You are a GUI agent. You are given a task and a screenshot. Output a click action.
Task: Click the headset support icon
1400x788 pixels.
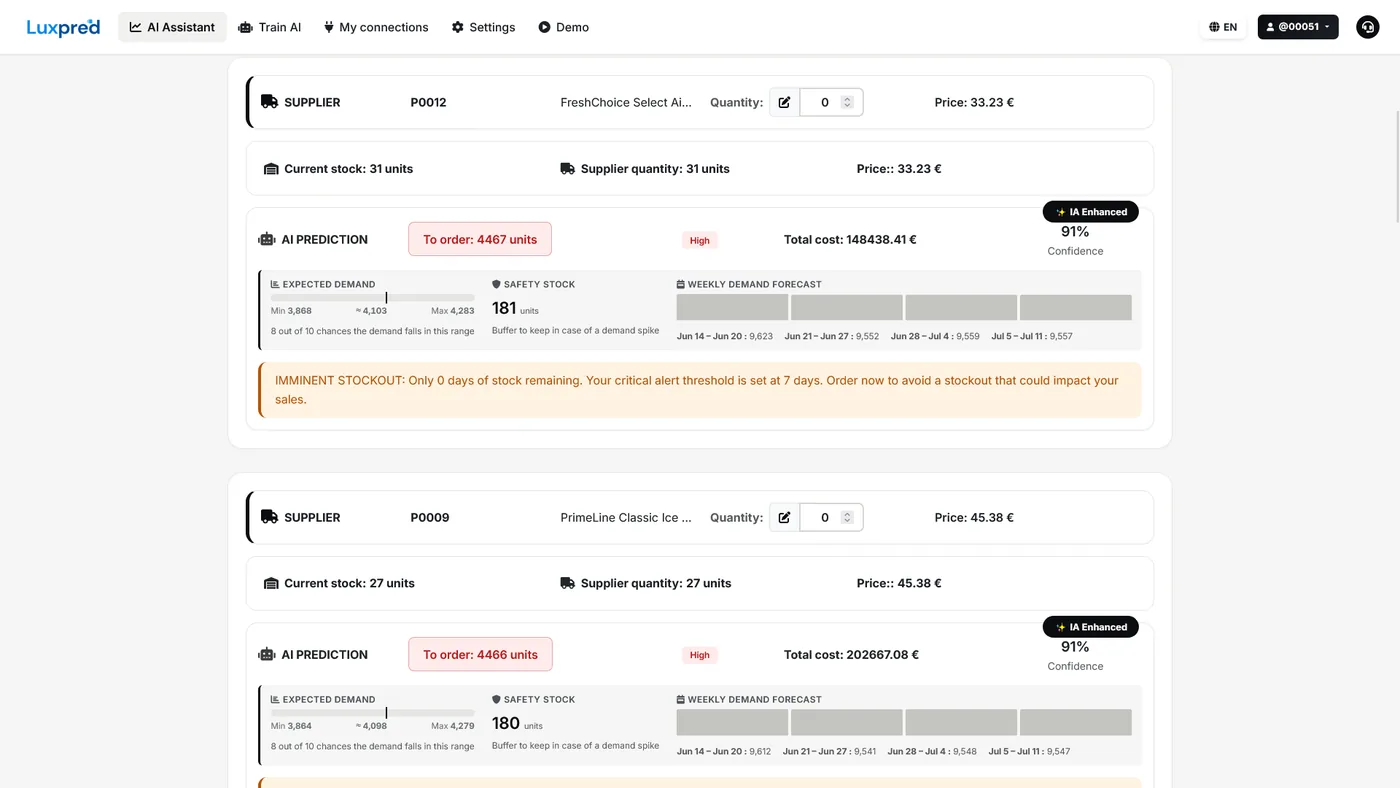point(1367,27)
